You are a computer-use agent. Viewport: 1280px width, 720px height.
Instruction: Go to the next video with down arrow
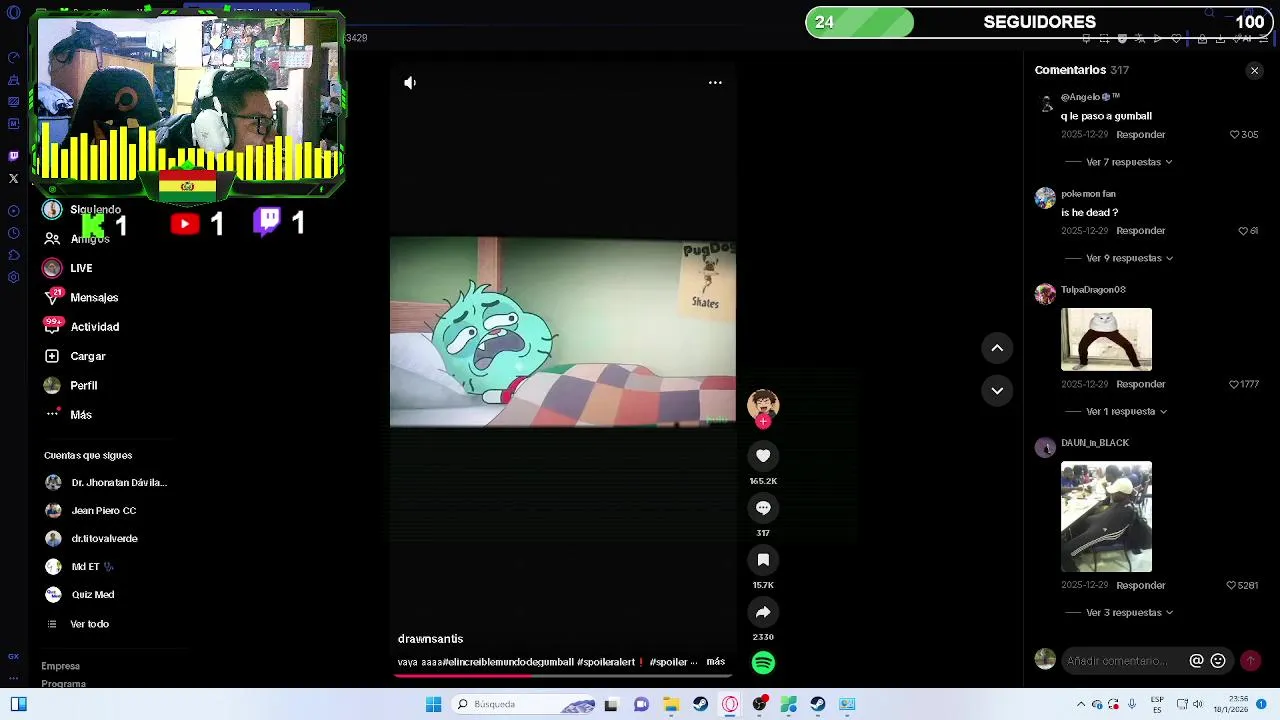(x=997, y=391)
